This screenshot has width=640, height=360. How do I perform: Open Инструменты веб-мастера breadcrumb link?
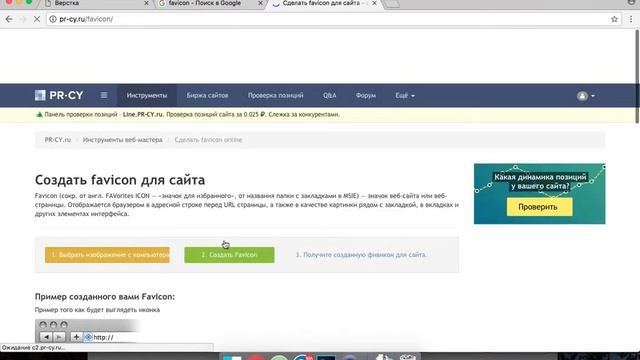122,140
